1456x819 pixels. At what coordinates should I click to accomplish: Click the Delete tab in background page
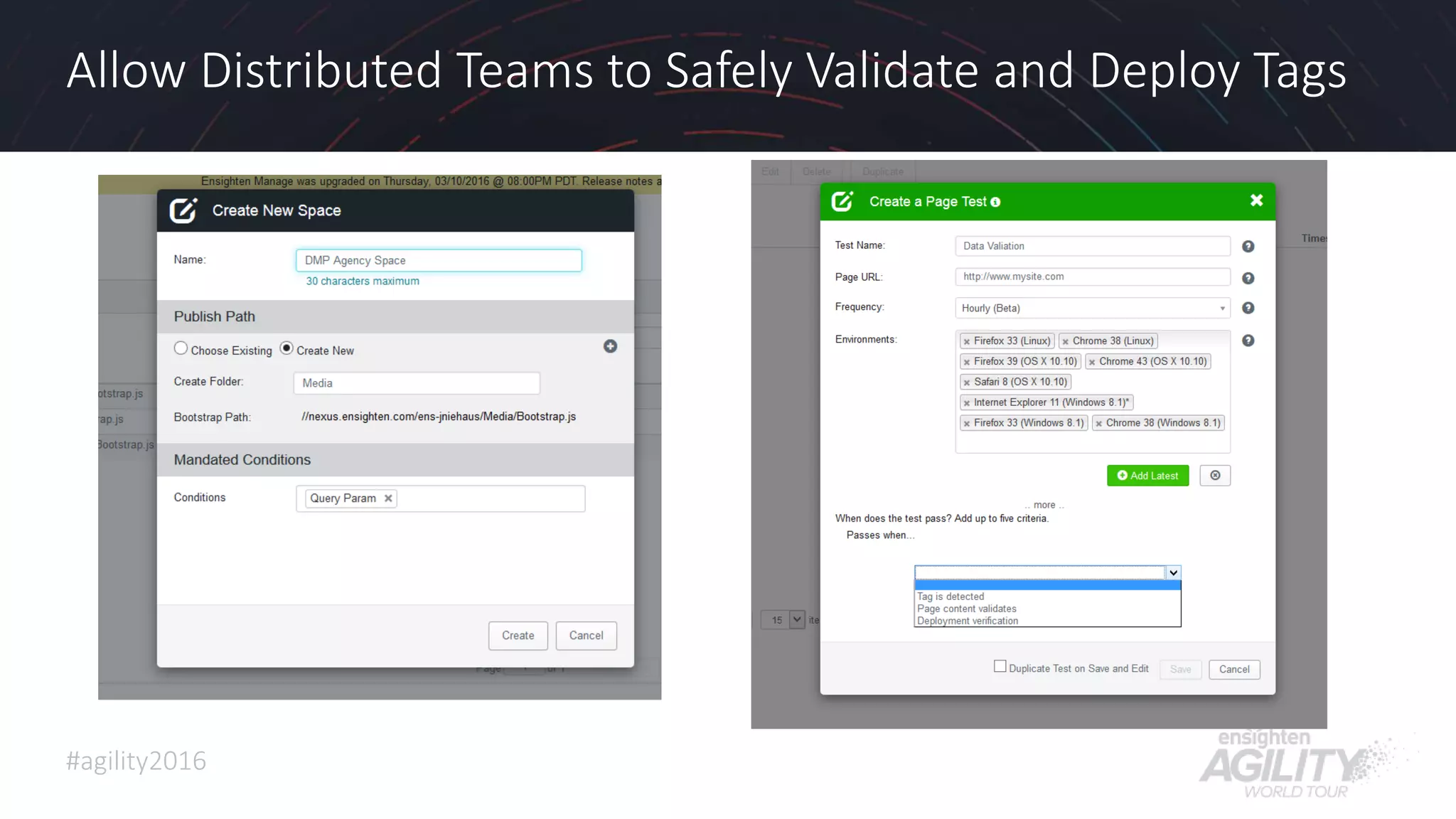pyautogui.click(x=816, y=172)
